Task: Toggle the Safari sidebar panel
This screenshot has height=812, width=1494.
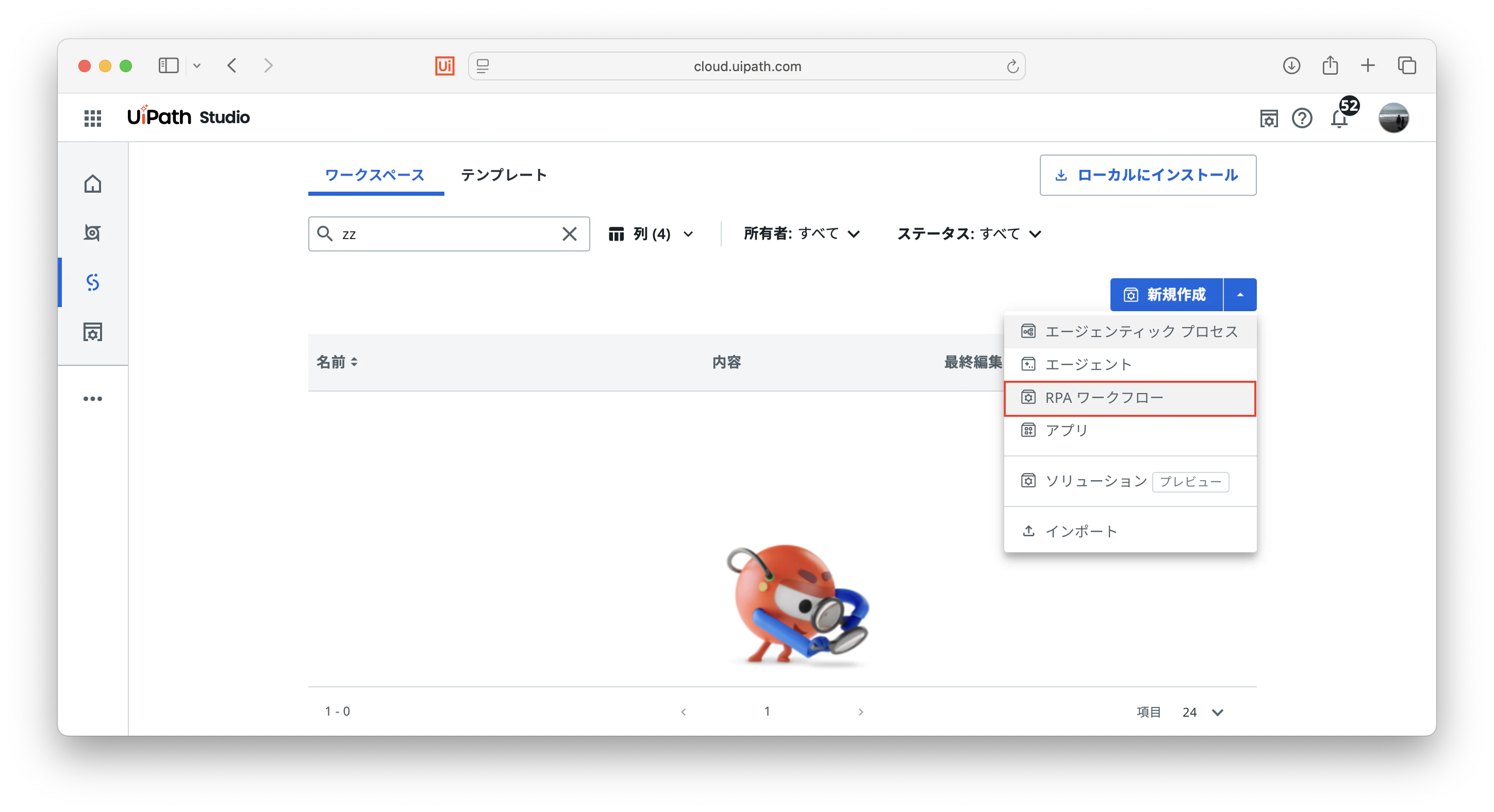Action: (x=168, y=65)
